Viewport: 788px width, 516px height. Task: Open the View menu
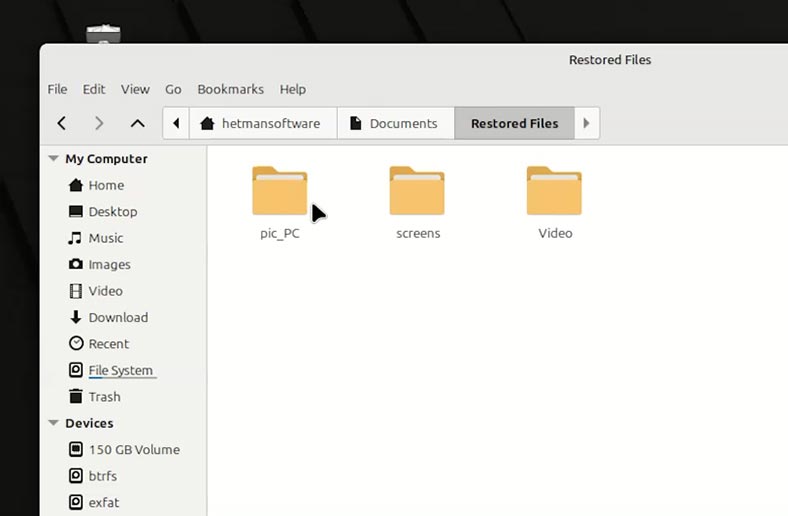[x=135, y=89]
